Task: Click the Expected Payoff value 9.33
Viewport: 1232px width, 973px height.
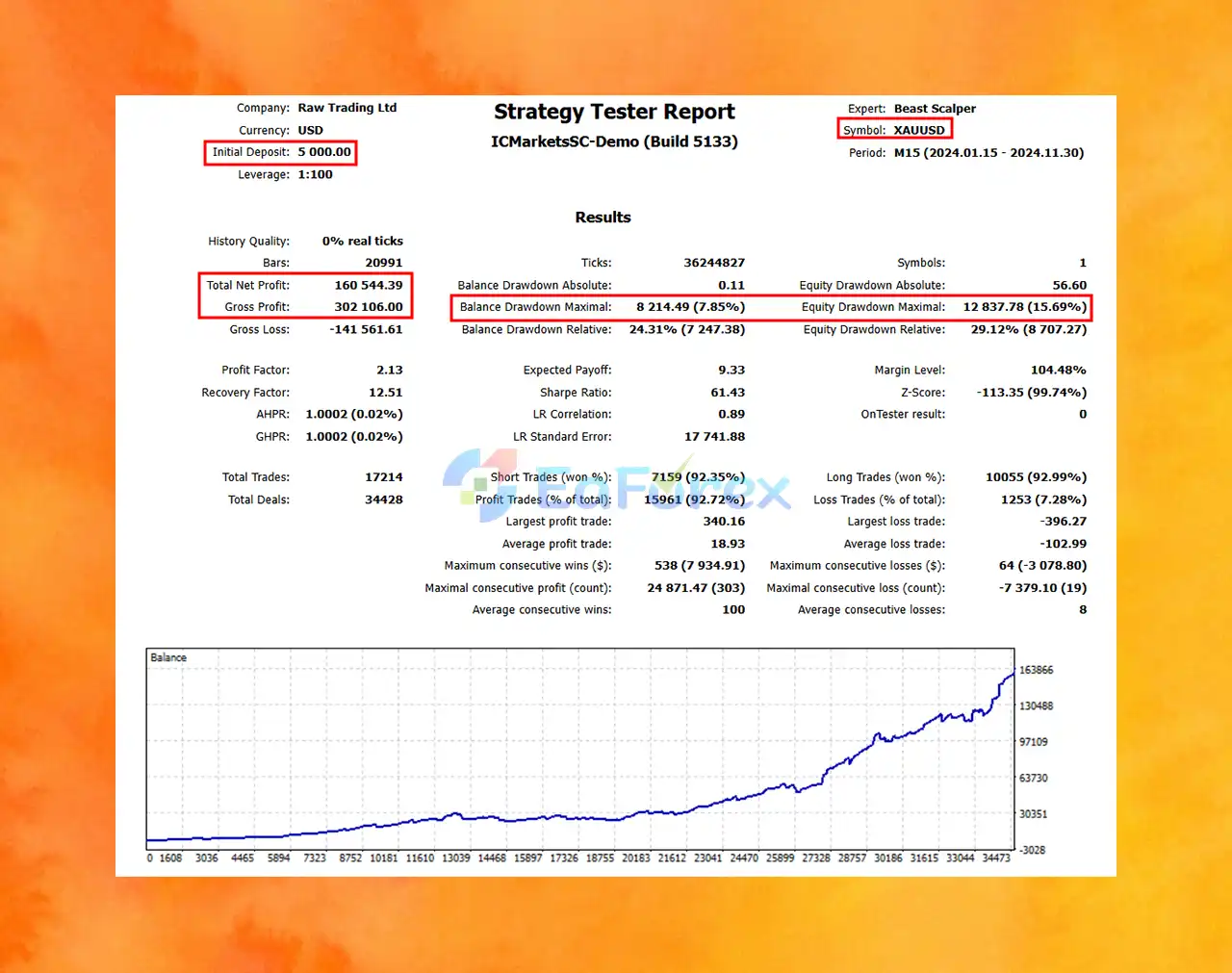Action: pos(731,371)
